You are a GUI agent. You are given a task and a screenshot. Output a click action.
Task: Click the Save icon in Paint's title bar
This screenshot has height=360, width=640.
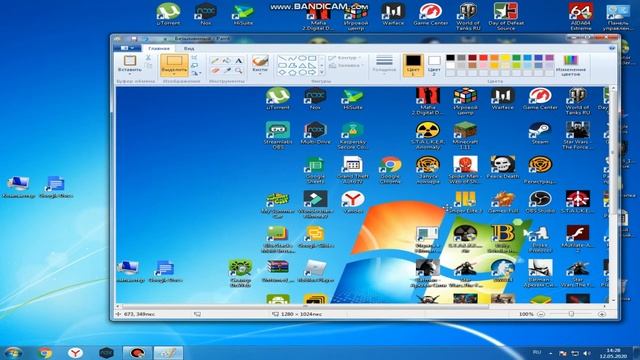133,39
